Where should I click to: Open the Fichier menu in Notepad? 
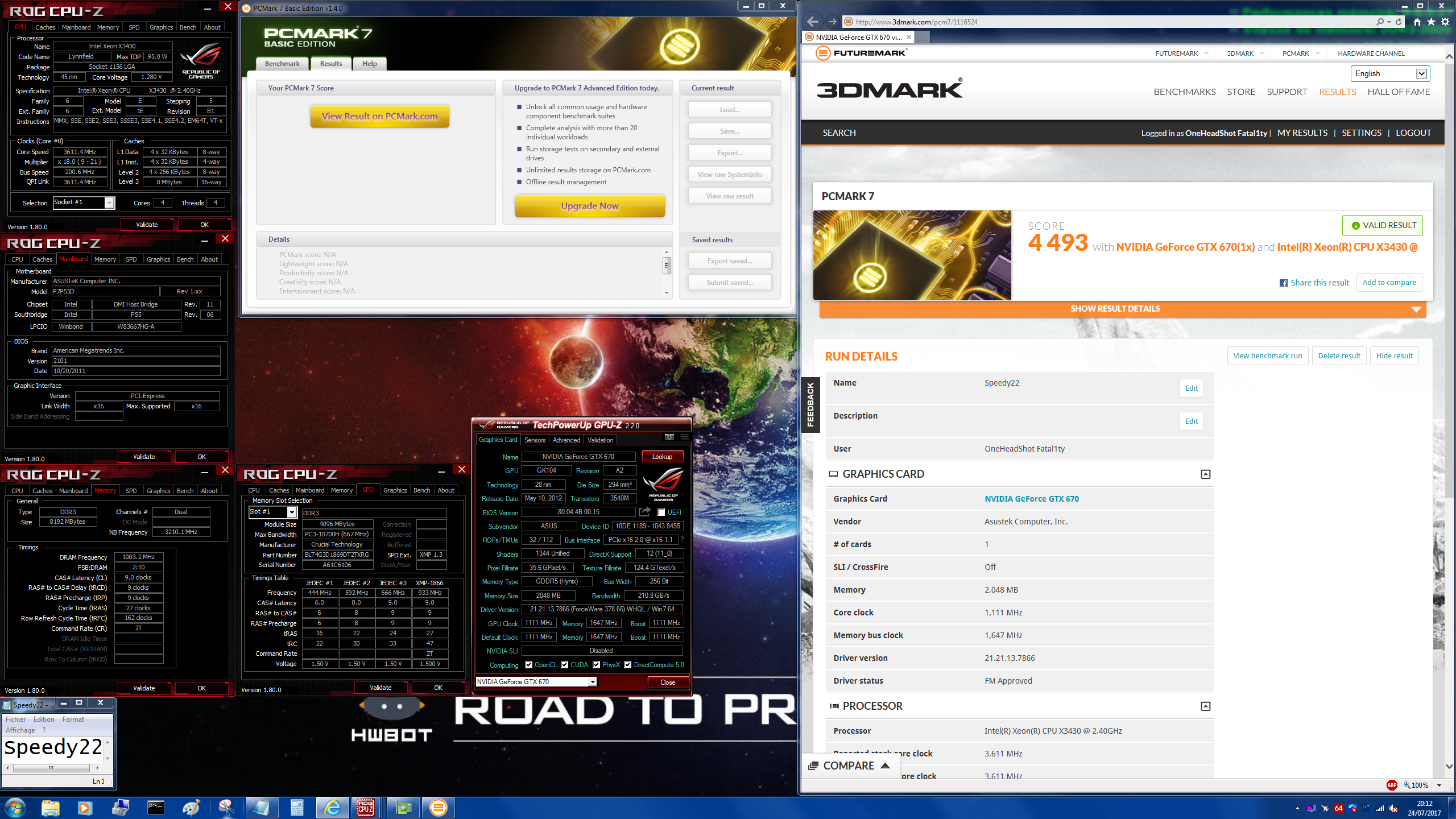(x=16, y=719)
